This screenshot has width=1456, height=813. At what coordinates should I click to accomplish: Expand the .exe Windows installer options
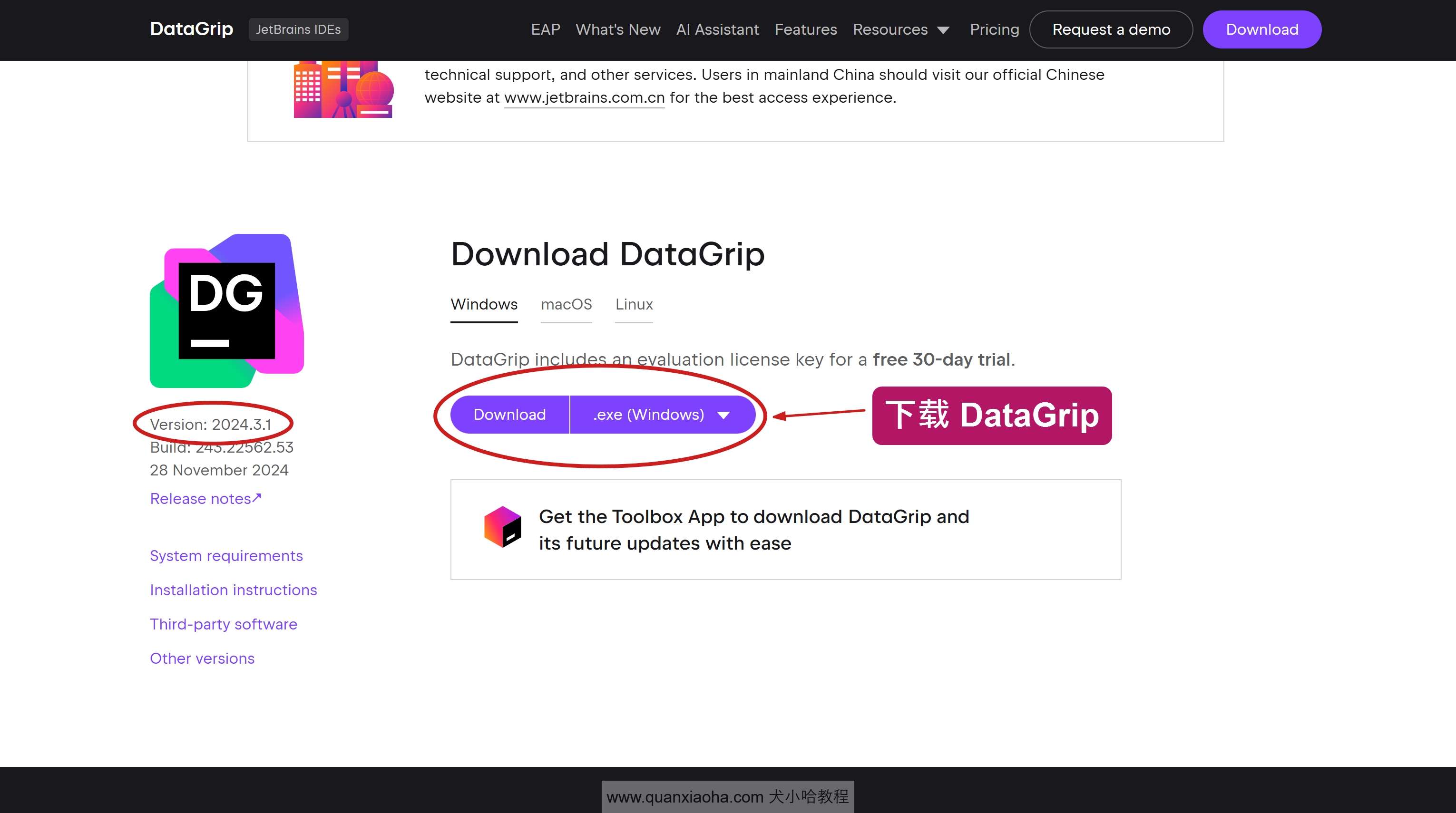coord(724,413)
